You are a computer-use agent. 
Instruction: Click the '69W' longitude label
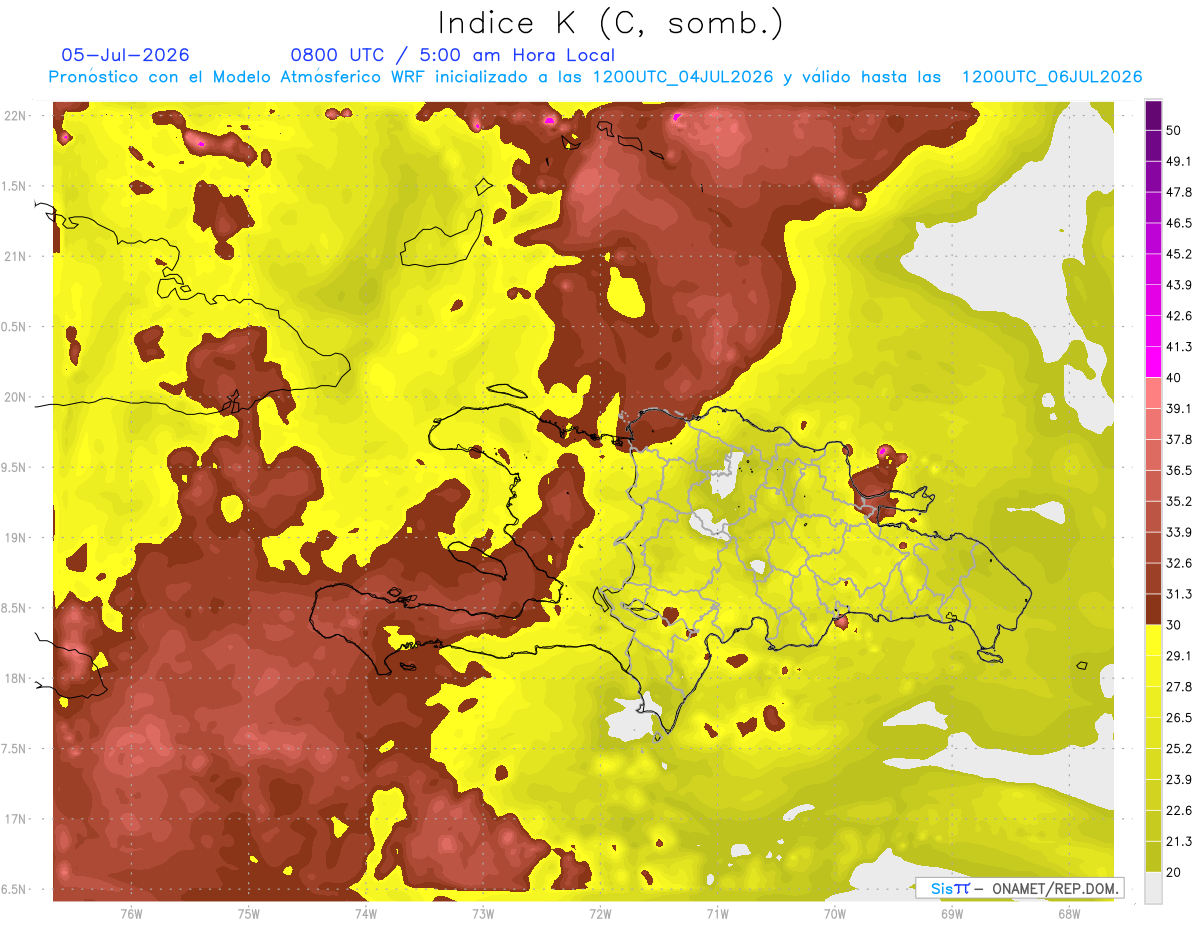(x=952, y=914)
